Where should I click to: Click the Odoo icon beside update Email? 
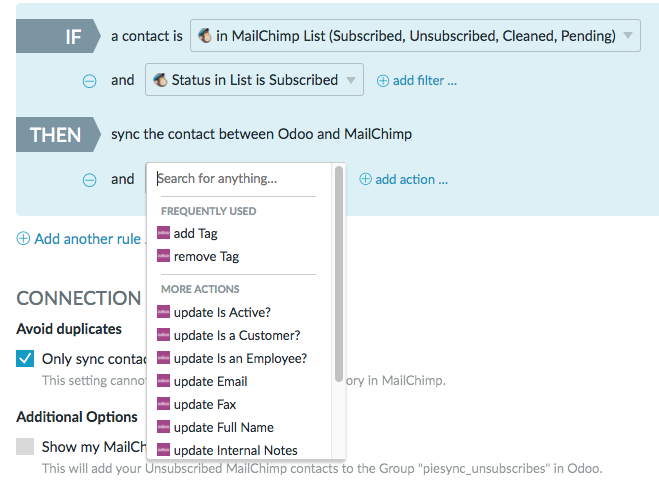click(x=163, y=380)
